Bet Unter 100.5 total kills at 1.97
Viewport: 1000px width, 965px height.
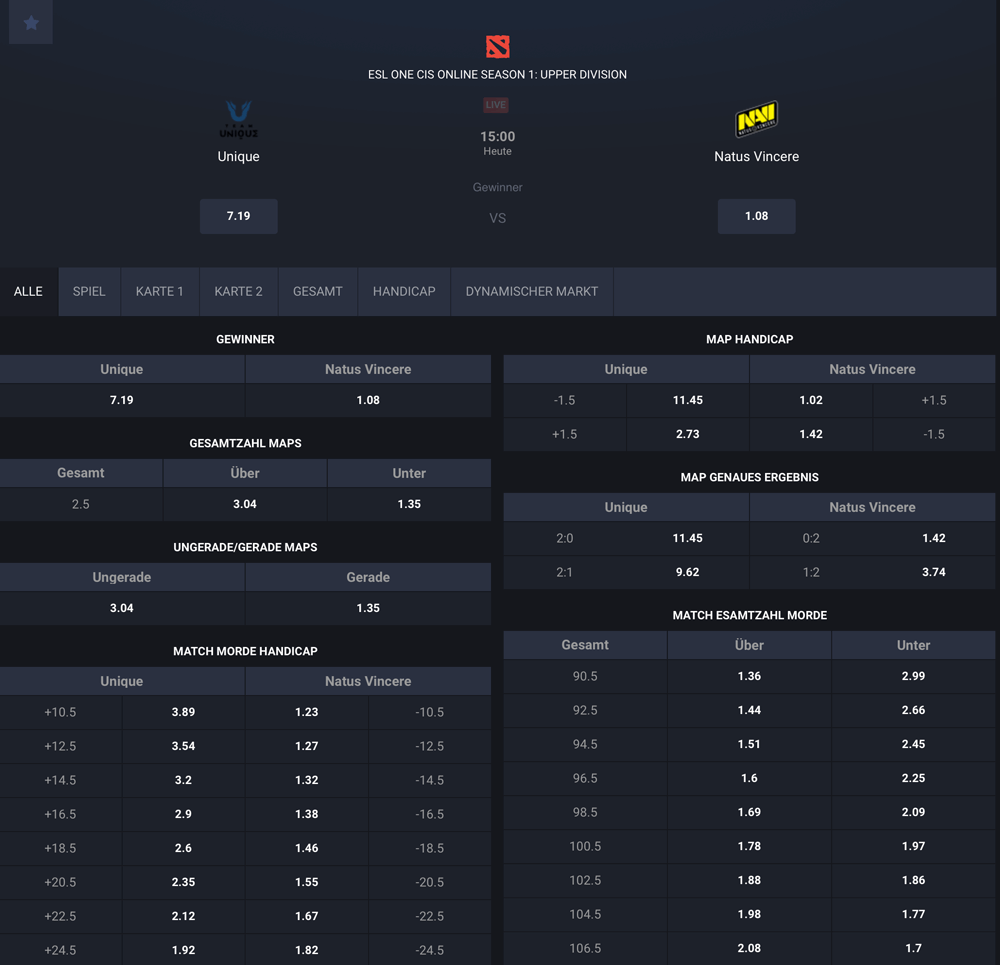click(913, 846)
